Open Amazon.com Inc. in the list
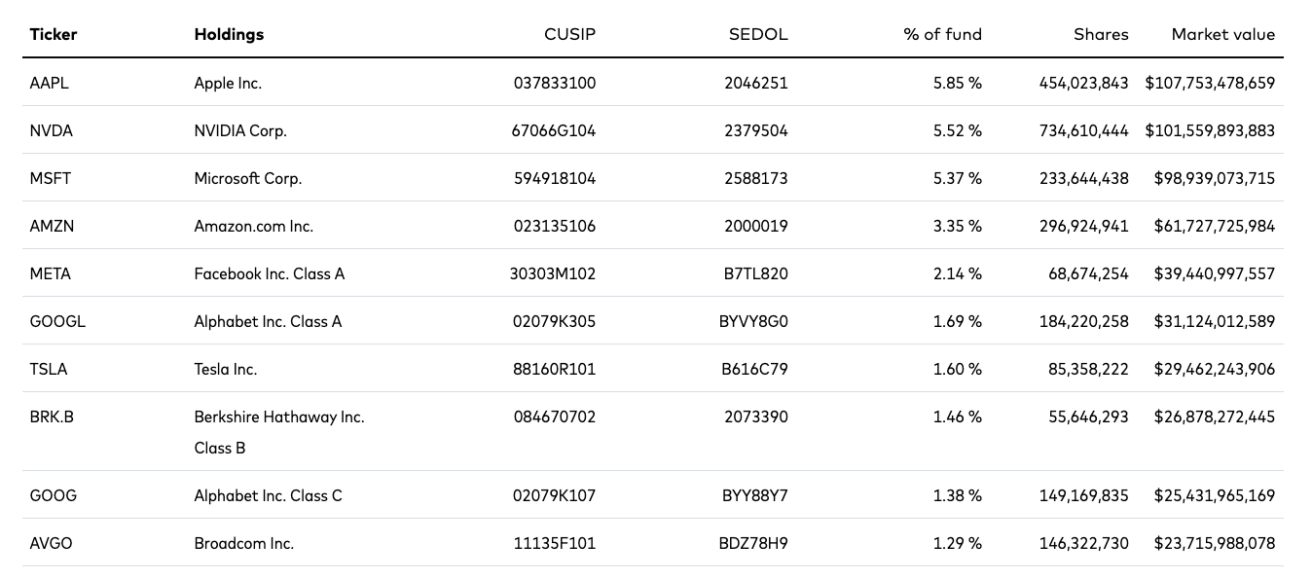Image resolution: width=1312 pixels, height=580 pixels. [254, 227]
